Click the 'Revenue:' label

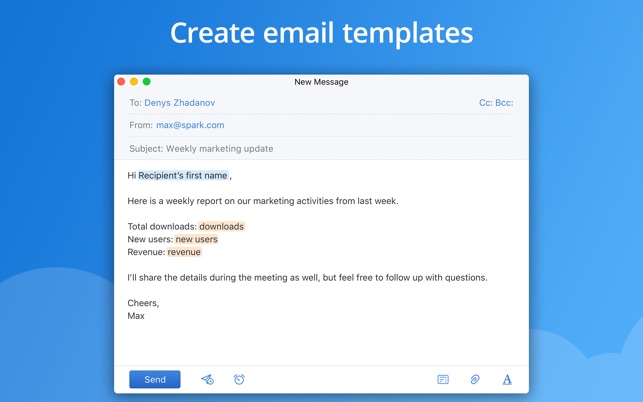[146, 252]
